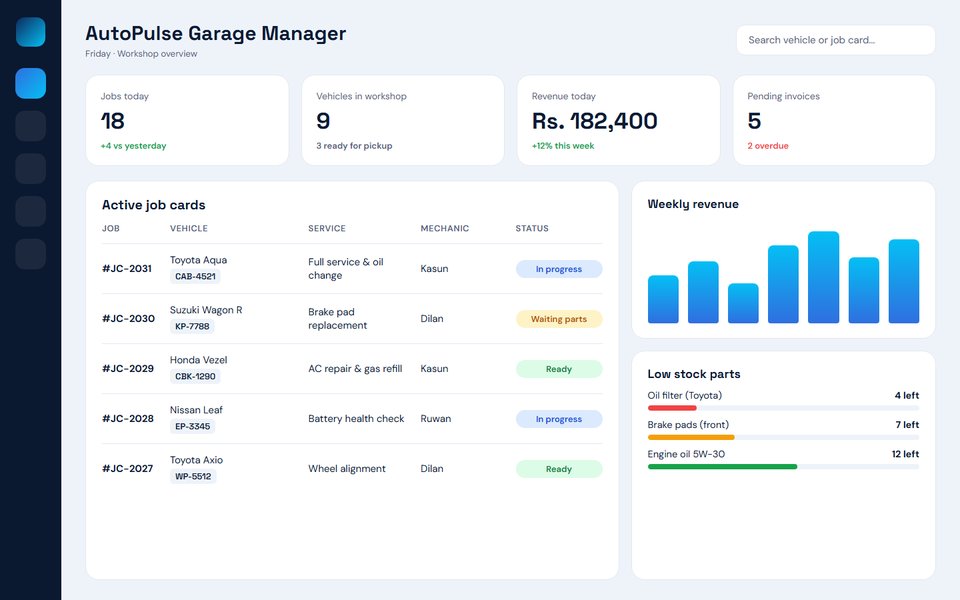Click the shortest weekly revenue bar
This screenshot has height=600, width=960.
pos(743,303)
